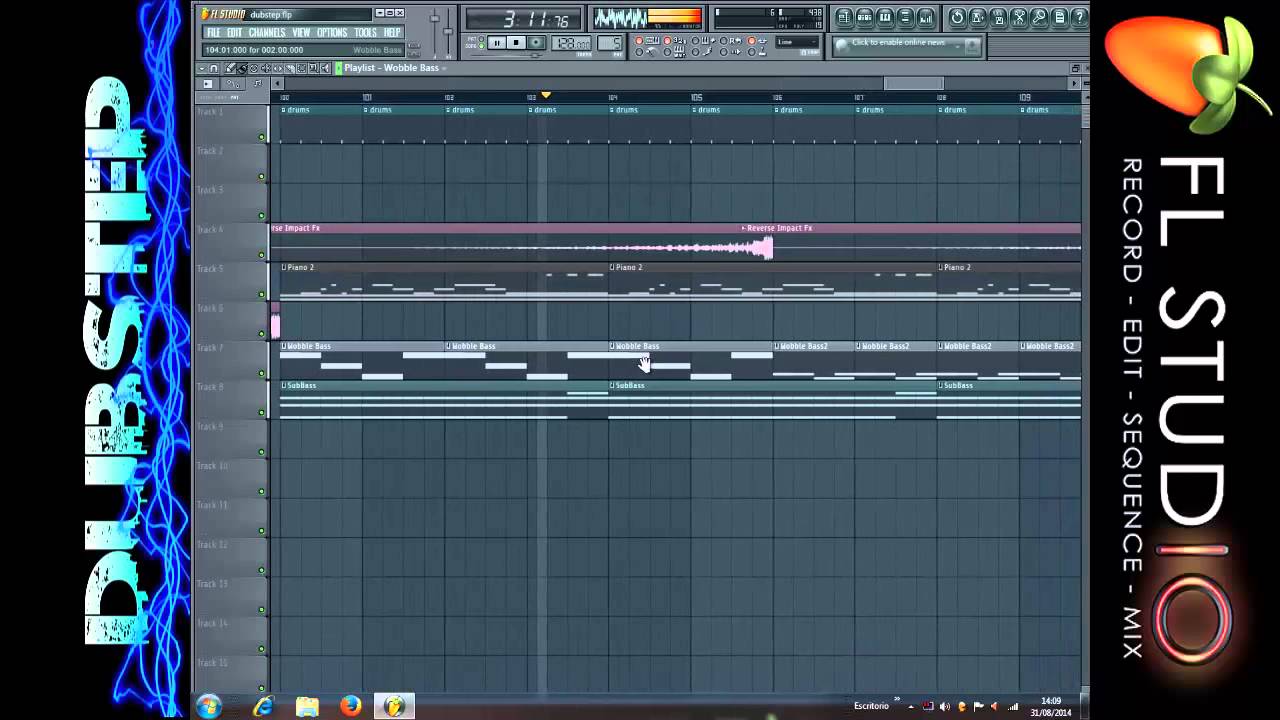Select the Playback speaker tool in playlist toolbar
The height and width of the screenshot is (720, 1280).
[325, 68]
